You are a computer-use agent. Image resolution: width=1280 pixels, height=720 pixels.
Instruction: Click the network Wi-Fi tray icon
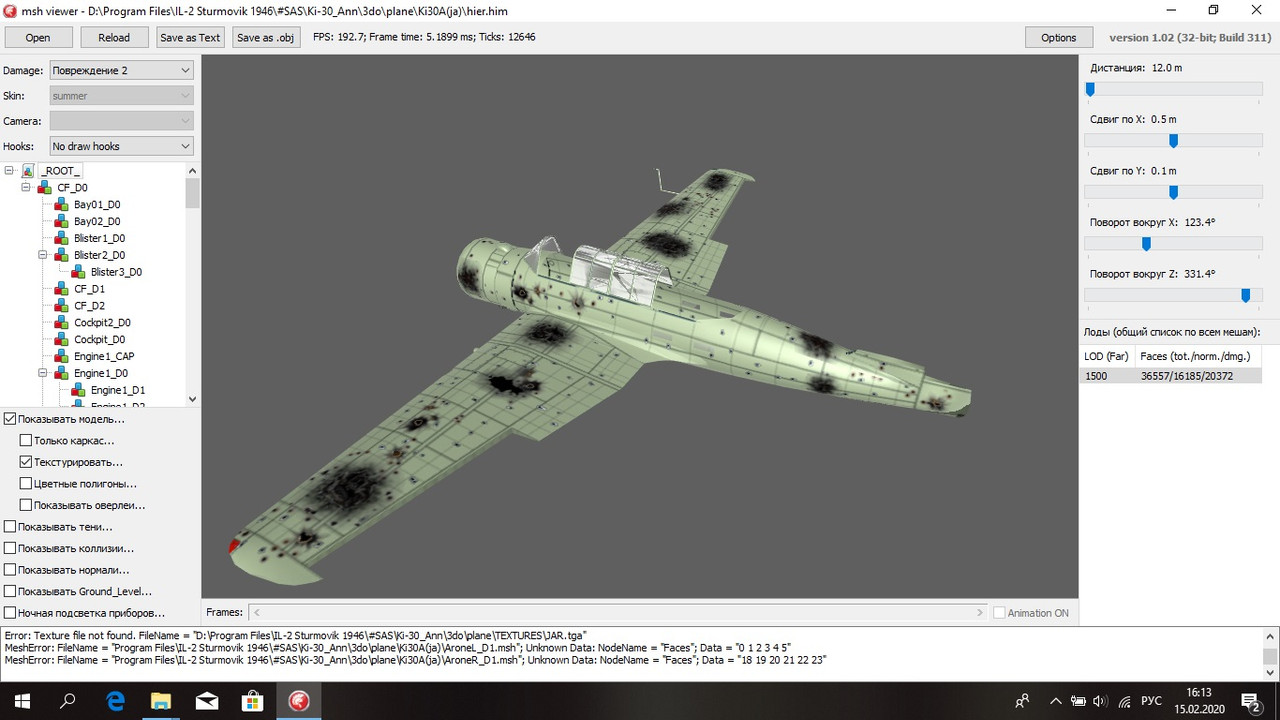(1125, 701)
